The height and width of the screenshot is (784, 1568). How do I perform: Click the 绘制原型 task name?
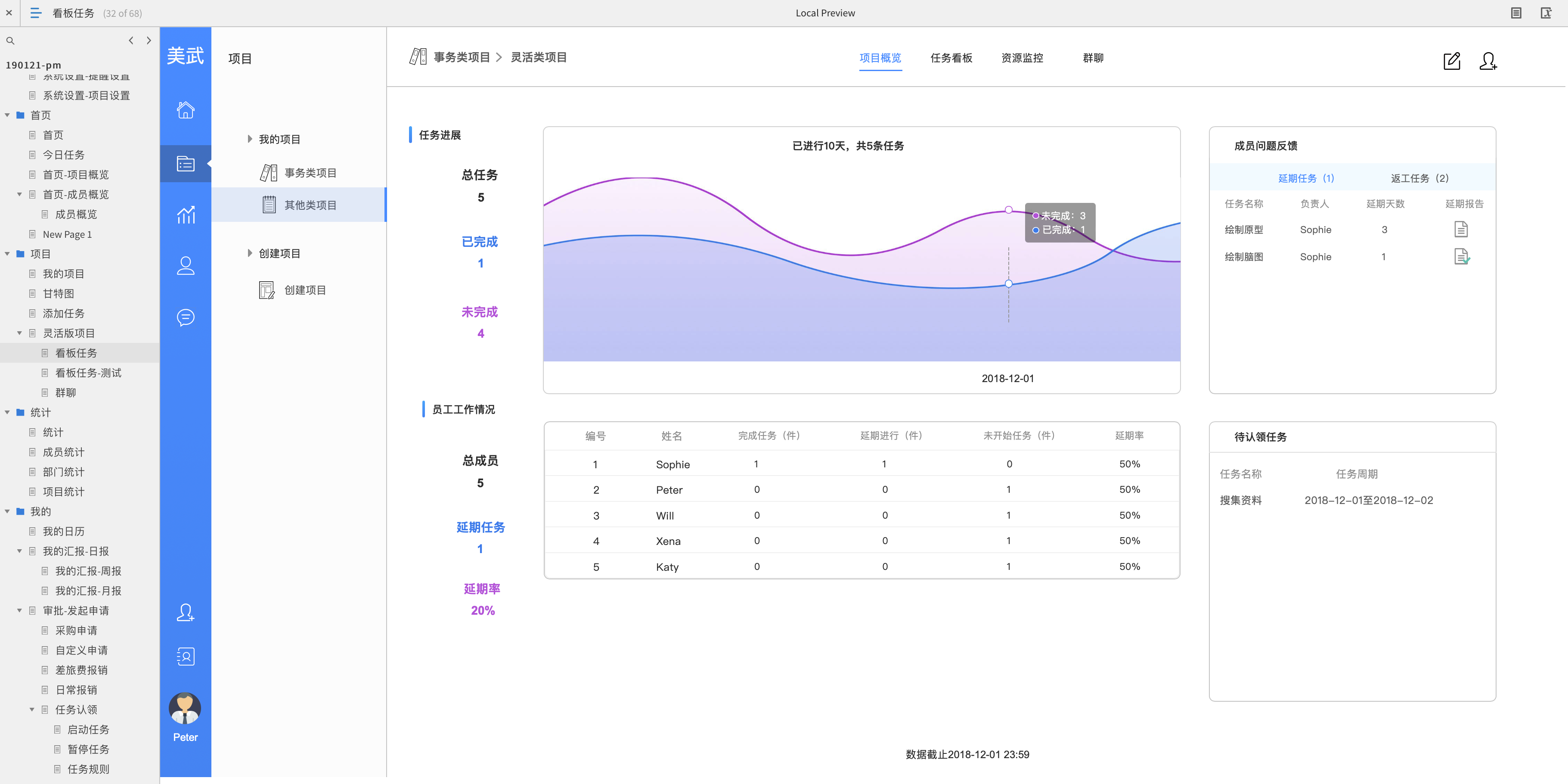click(x=1243, y=230)
